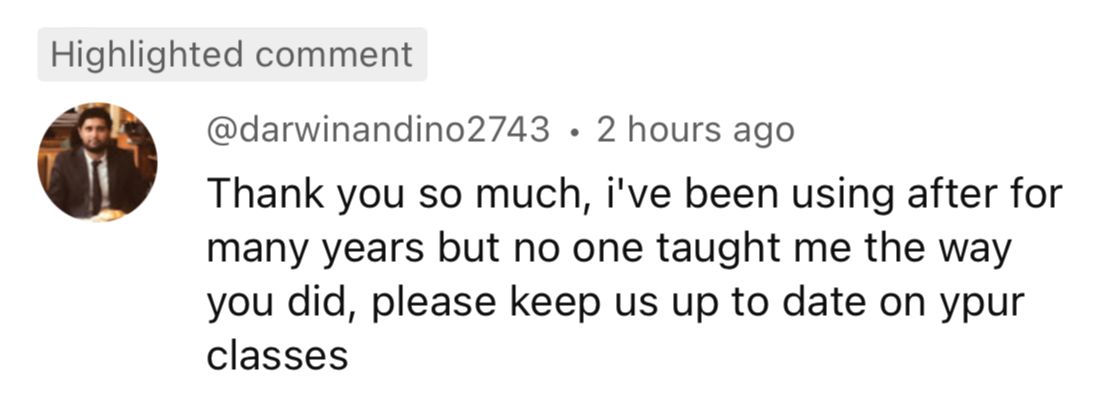The height and width of the screenshot is (413, 1097).
Task: Click the word "classes" on the last line
Action: (x=277, y=356)
